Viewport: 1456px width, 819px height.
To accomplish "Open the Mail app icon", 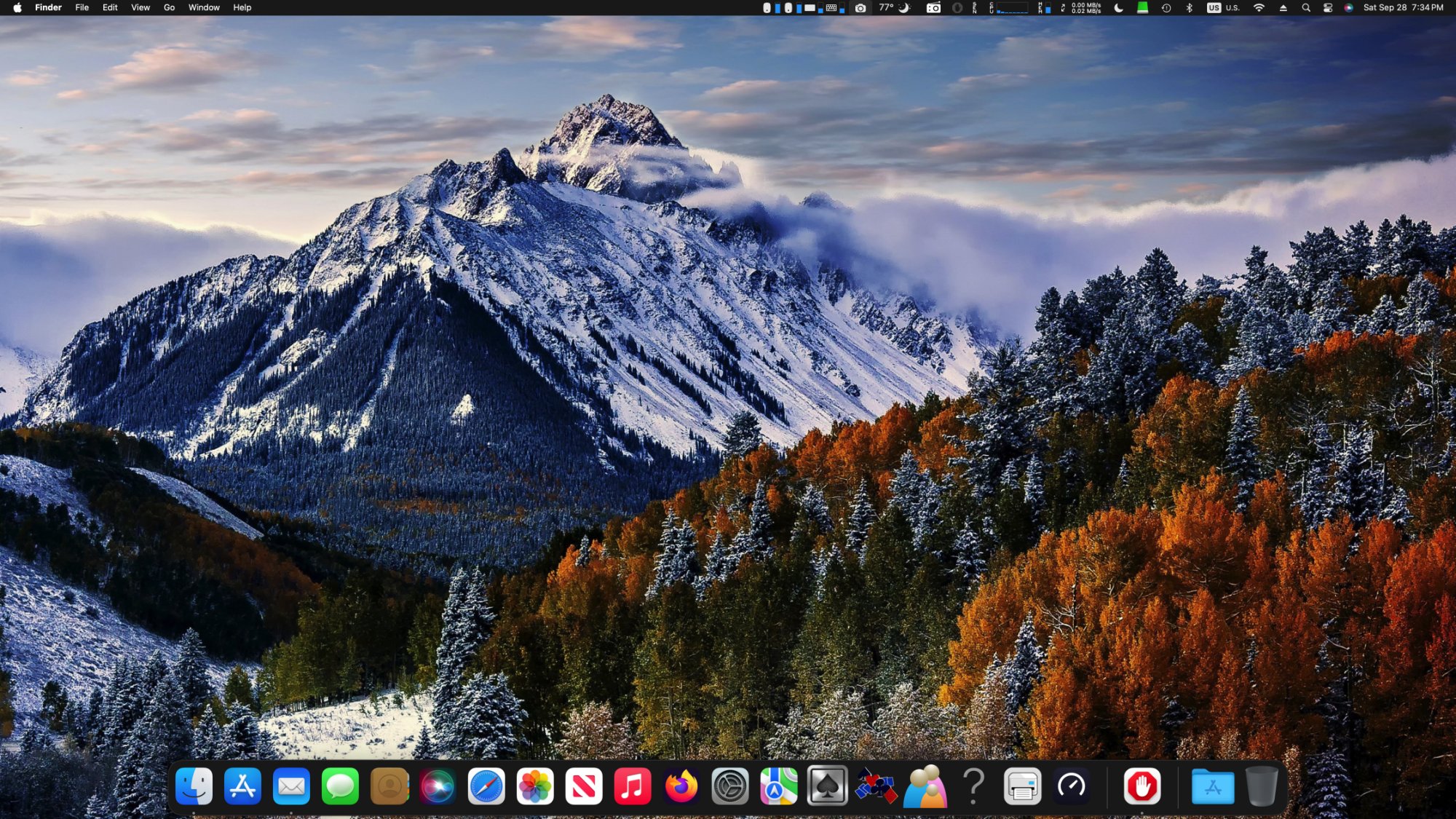I will coord(291,786).
